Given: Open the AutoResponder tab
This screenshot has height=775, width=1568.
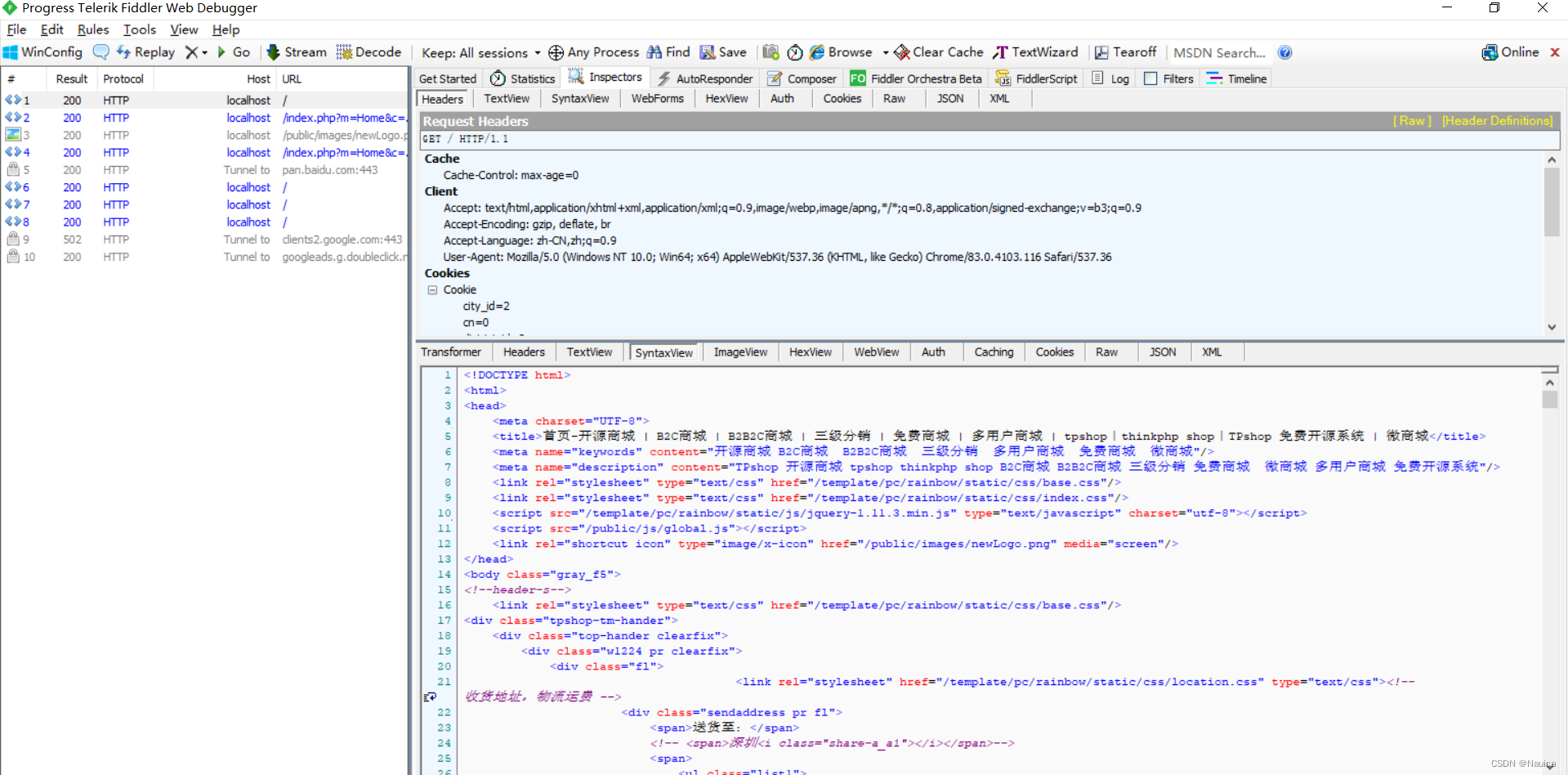Looking at the screenshot, I should pyautogui.click(x=705, y=78).
